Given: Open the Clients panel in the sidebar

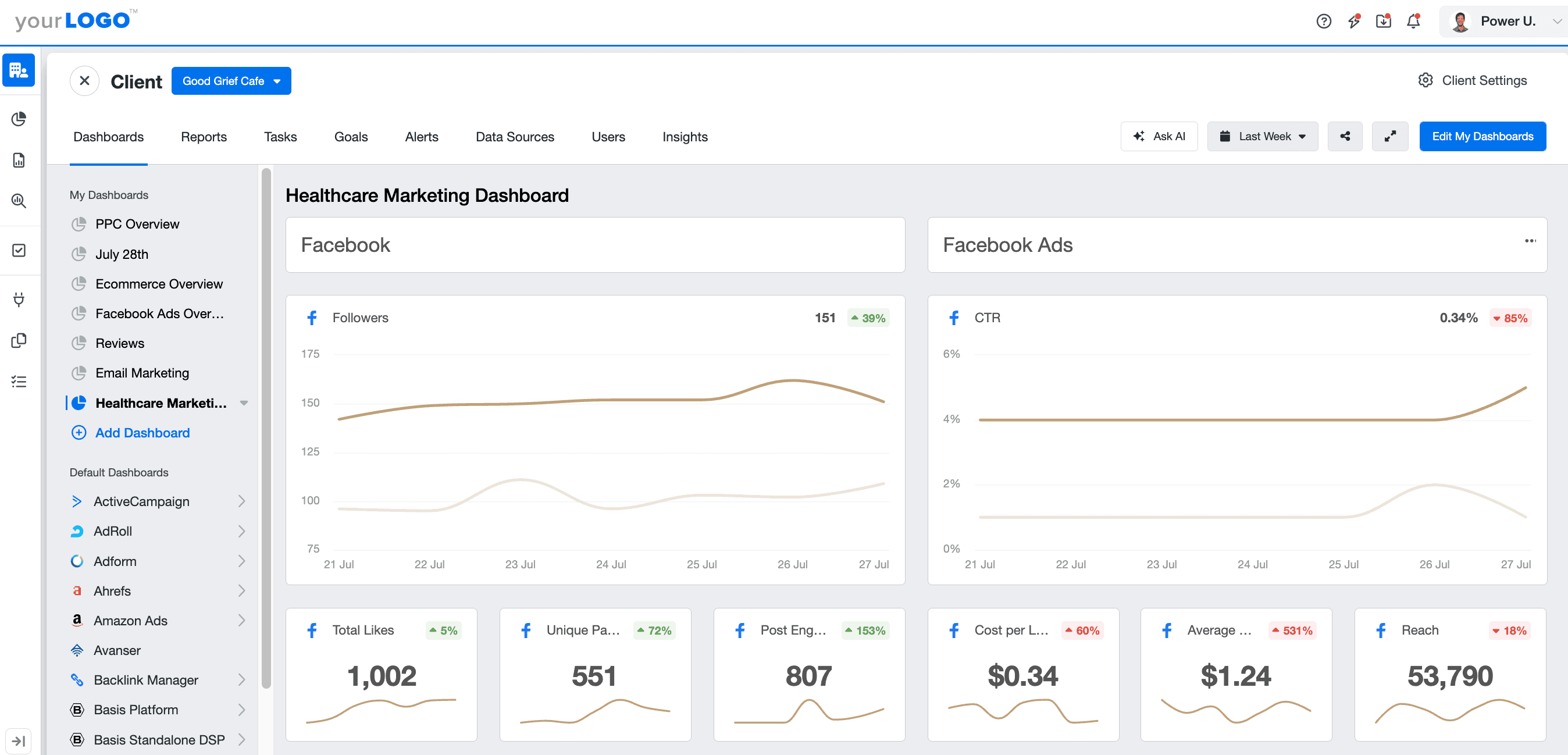Looking at the screenshot, I should pos(18,70).
